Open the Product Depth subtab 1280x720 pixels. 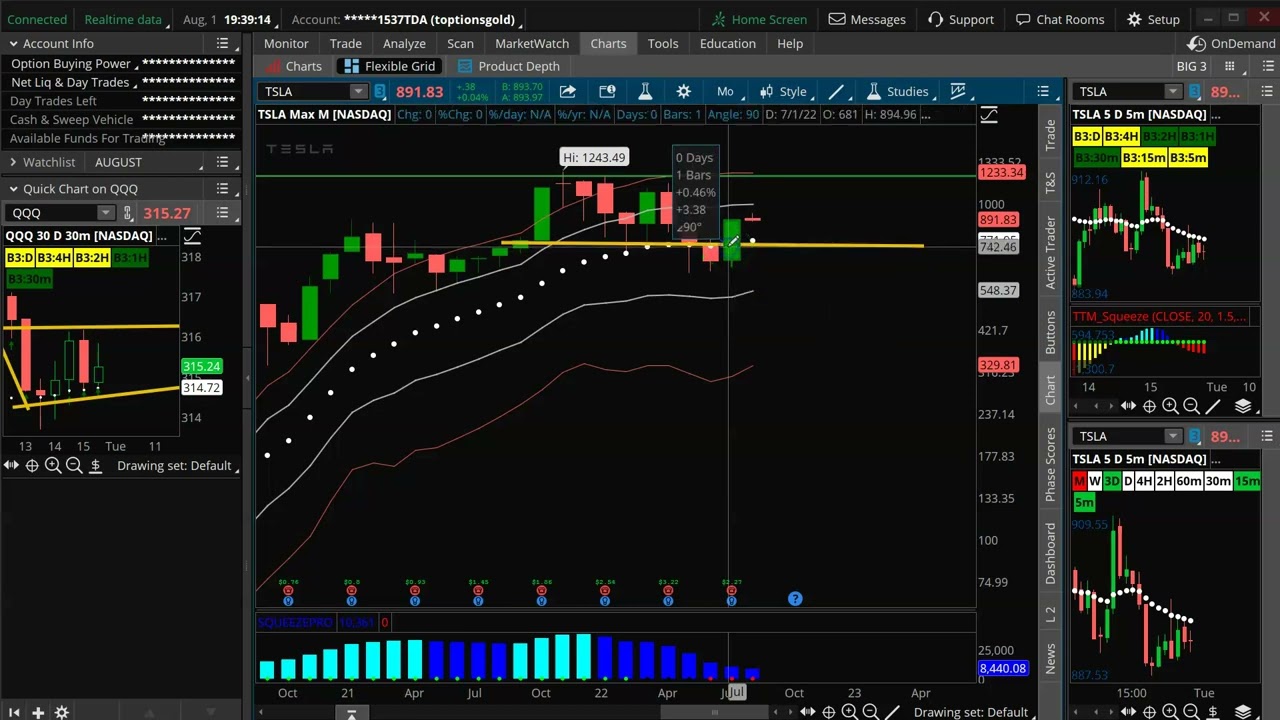pyautogui.click(x=509, y=66)
